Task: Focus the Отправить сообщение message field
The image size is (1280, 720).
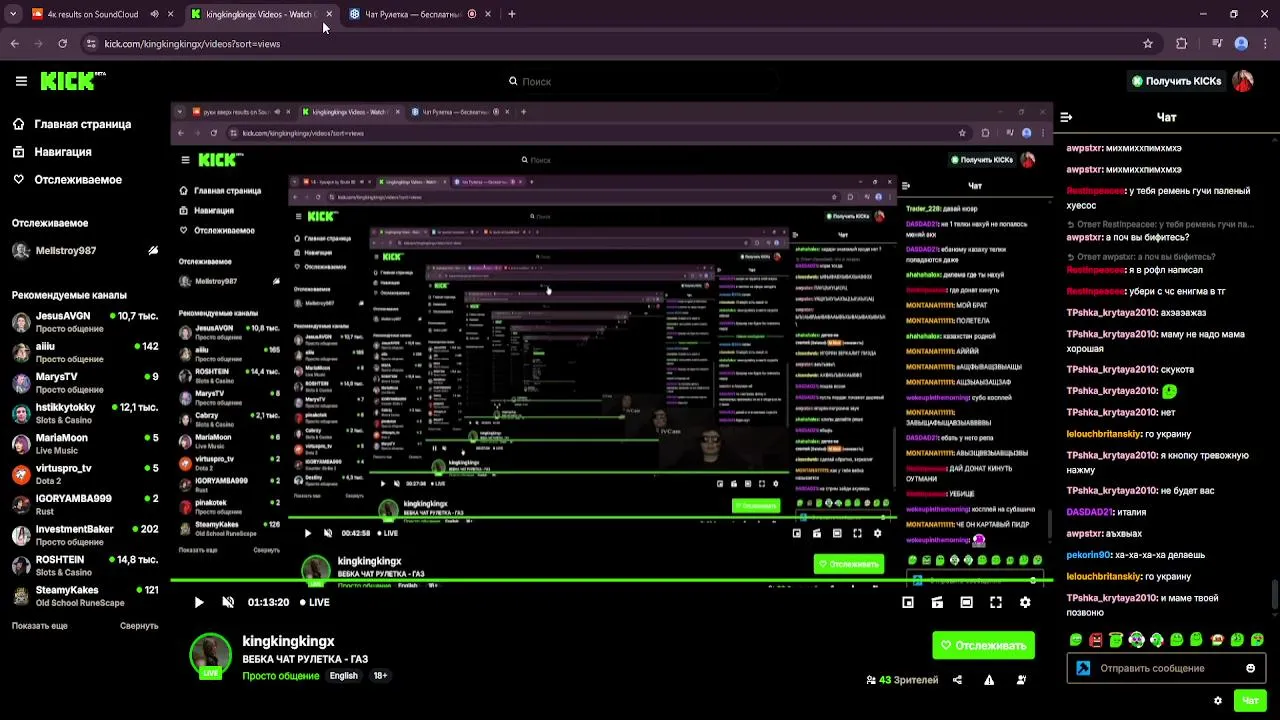Action: (1165, 668)
